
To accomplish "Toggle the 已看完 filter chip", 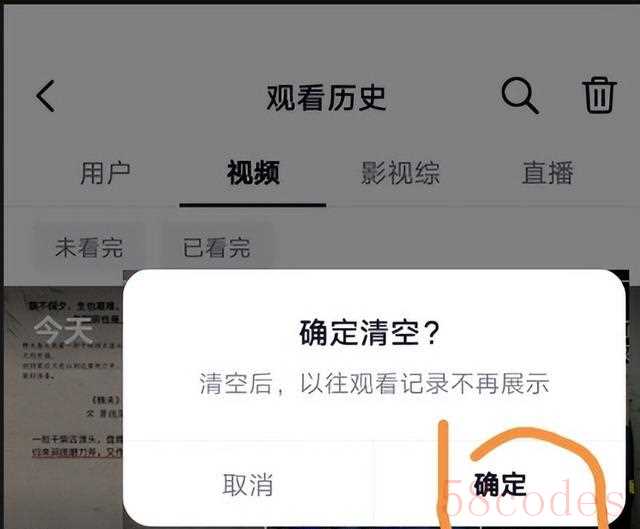I will (x=217, y=247).
